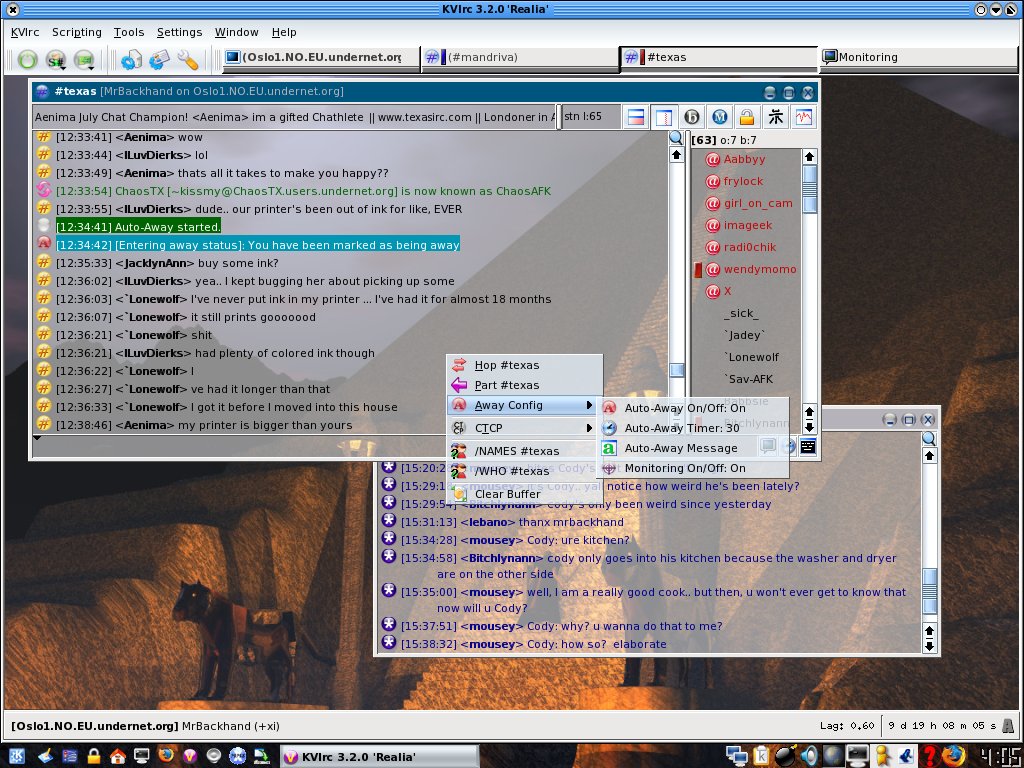This screenshot has height=768, width=1024.
Task: Click the down arrow of the lower chat scrollbar
Action: coord(929,647)
